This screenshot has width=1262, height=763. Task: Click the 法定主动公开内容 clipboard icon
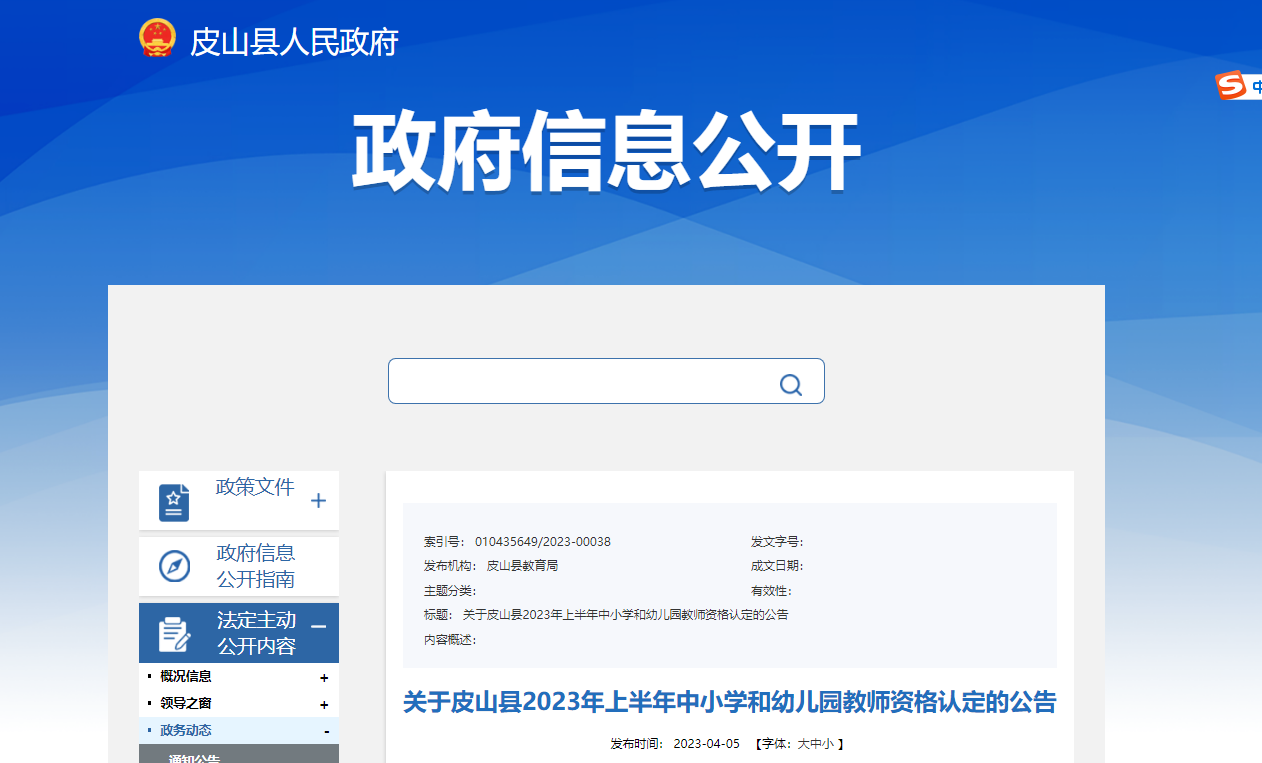(x=174, y=633)
